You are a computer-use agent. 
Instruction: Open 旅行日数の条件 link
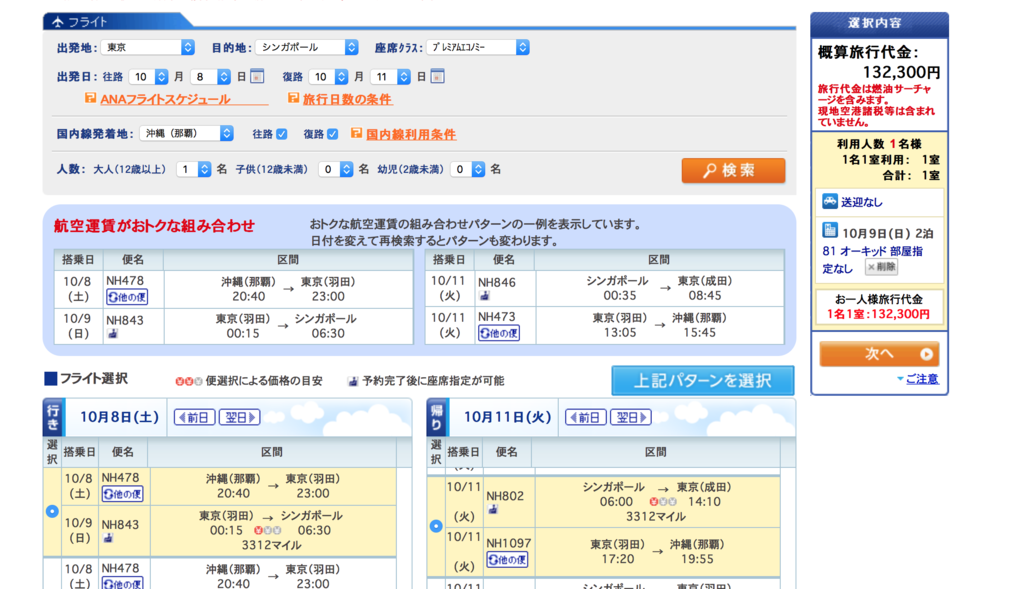347,99
